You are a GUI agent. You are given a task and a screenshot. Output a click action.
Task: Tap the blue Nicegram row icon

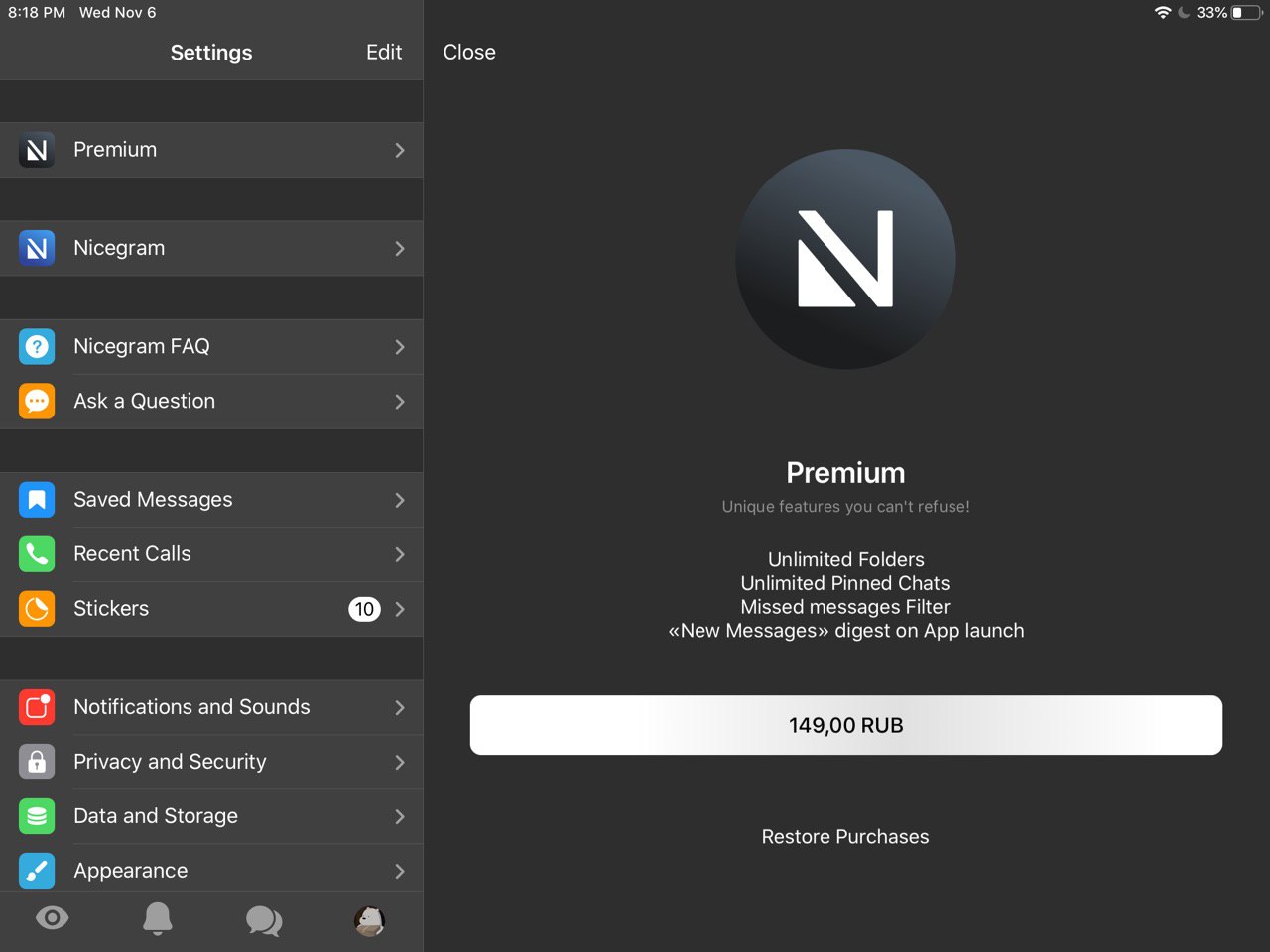(x=37, y=248)
